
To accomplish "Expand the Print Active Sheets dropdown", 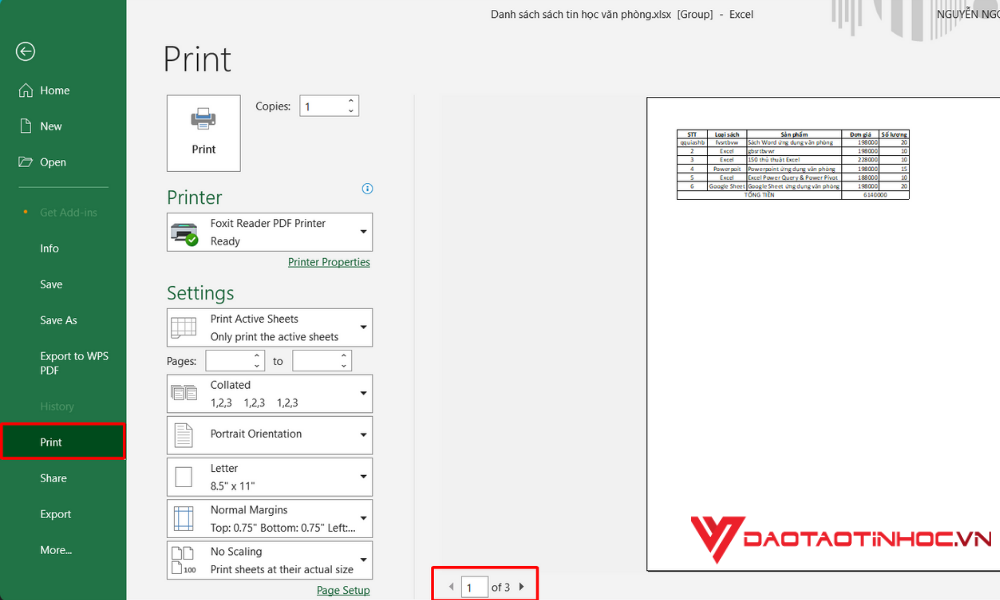I will [269, 327].
